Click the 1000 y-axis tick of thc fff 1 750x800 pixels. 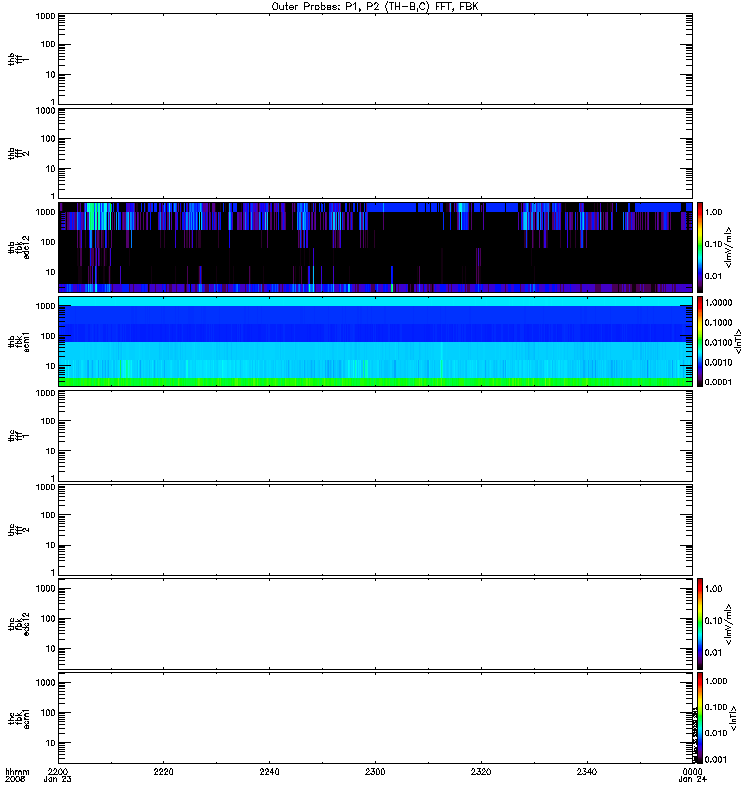coord(45,393)
